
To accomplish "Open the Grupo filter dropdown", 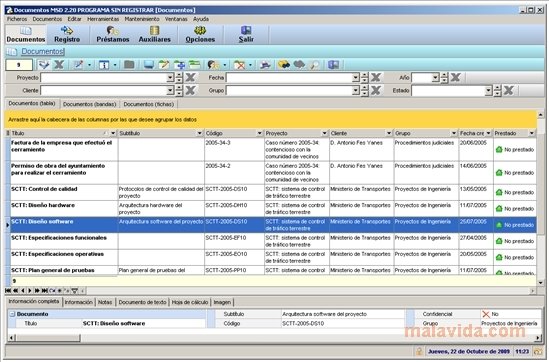I will (355, 91).
